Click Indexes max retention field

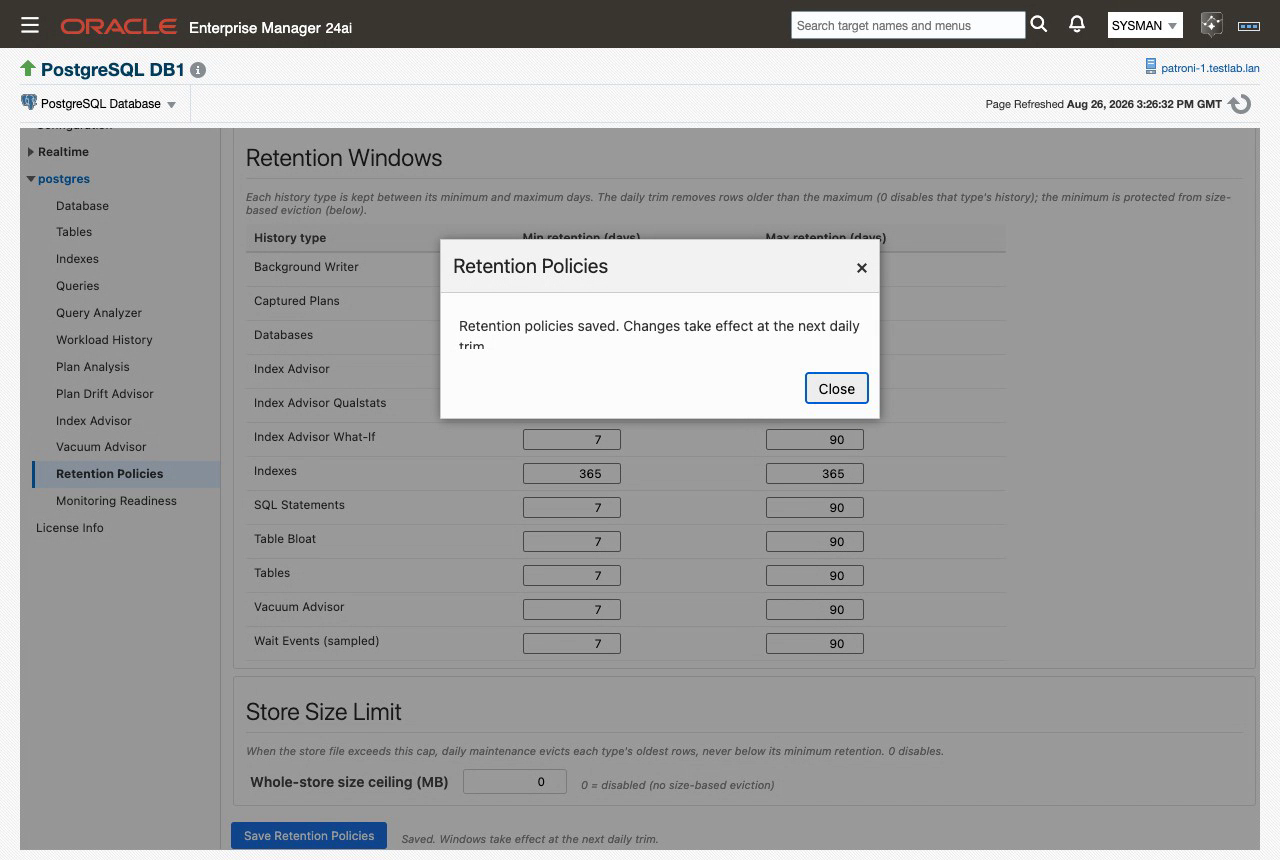pyautogui.click(x=815, y=473)
